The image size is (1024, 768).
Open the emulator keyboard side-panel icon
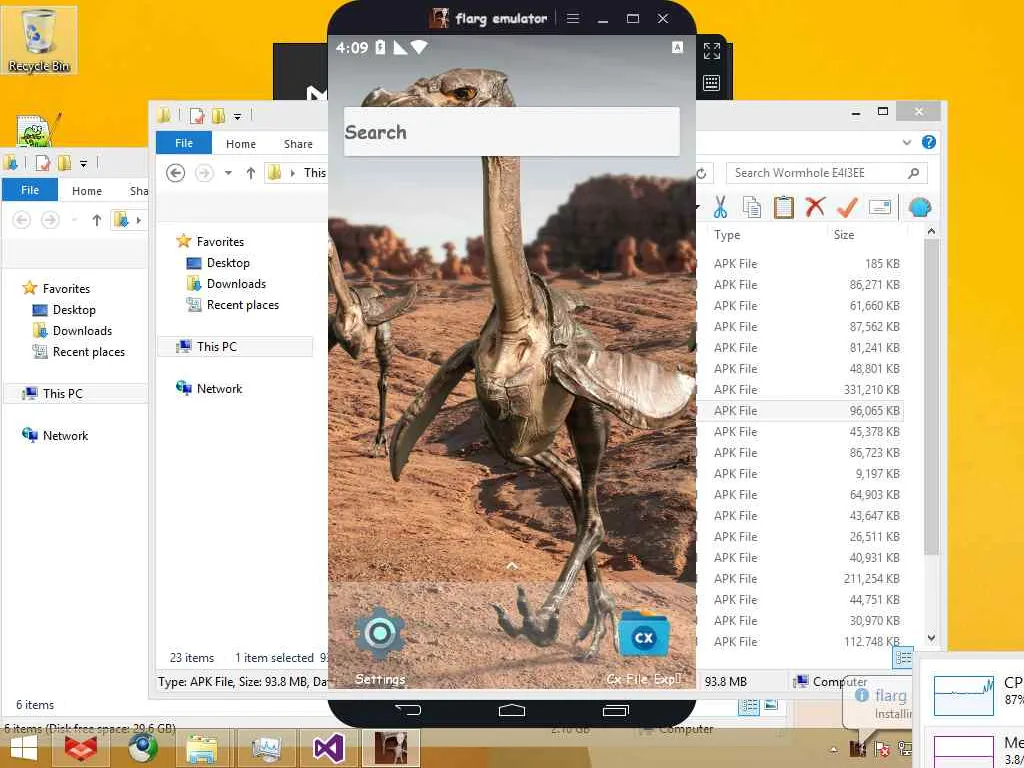click(x=711, y=82)
